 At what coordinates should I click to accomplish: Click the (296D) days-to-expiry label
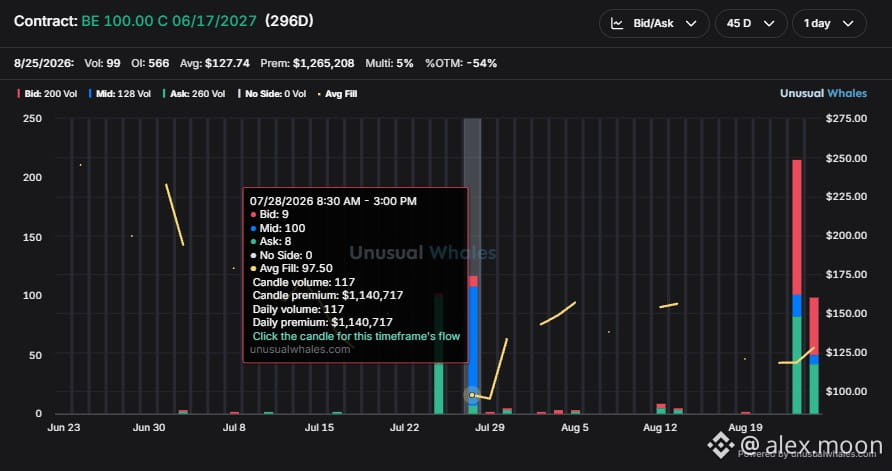point(289,21)
